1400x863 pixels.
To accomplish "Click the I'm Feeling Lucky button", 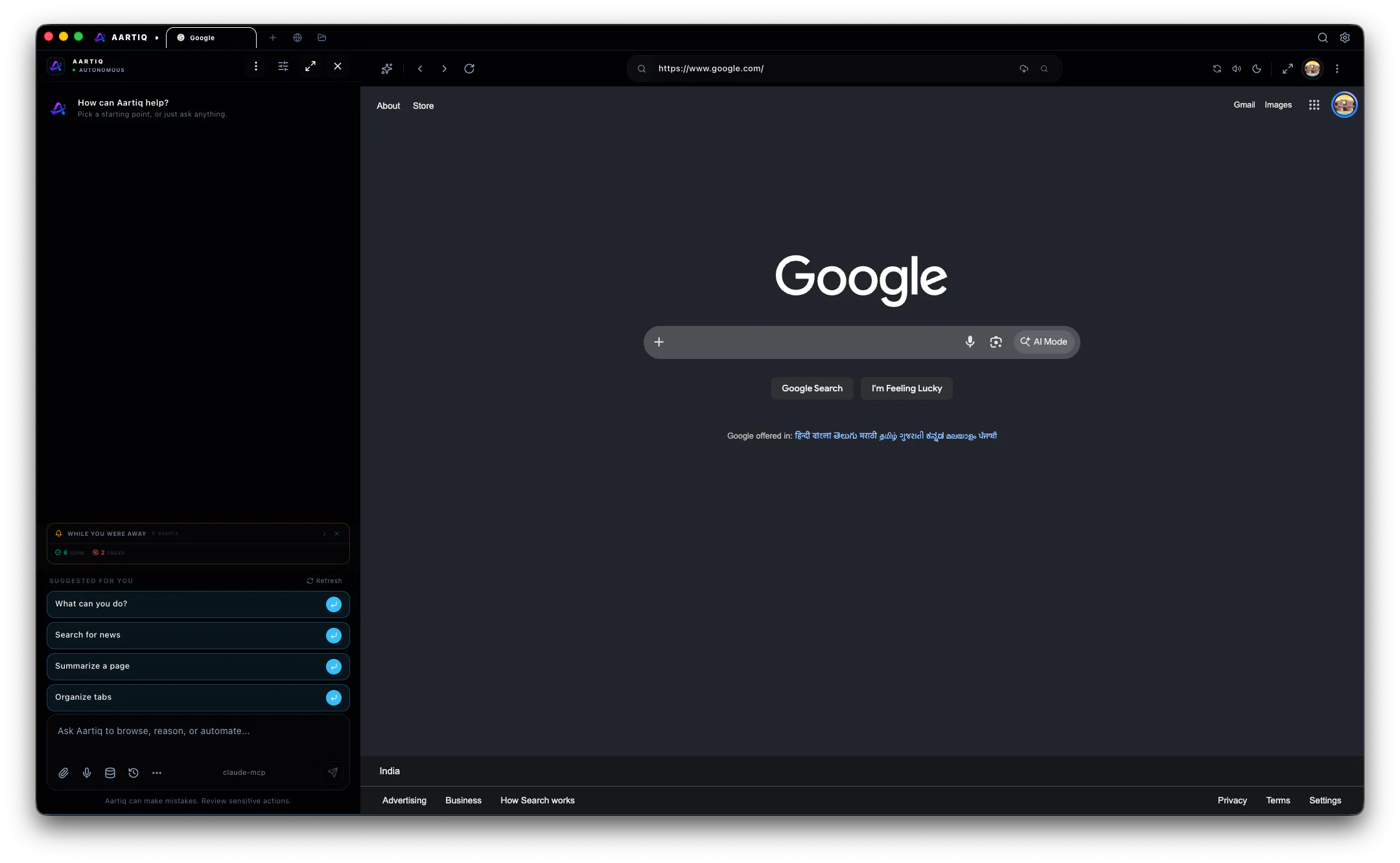I will 907,389.
